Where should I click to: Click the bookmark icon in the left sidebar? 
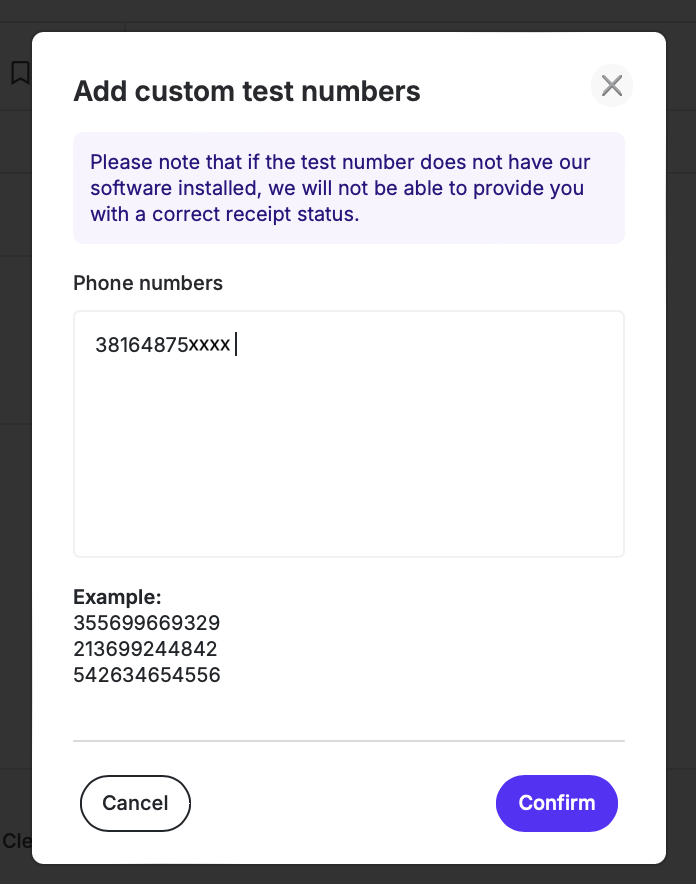tap(20, 74)
